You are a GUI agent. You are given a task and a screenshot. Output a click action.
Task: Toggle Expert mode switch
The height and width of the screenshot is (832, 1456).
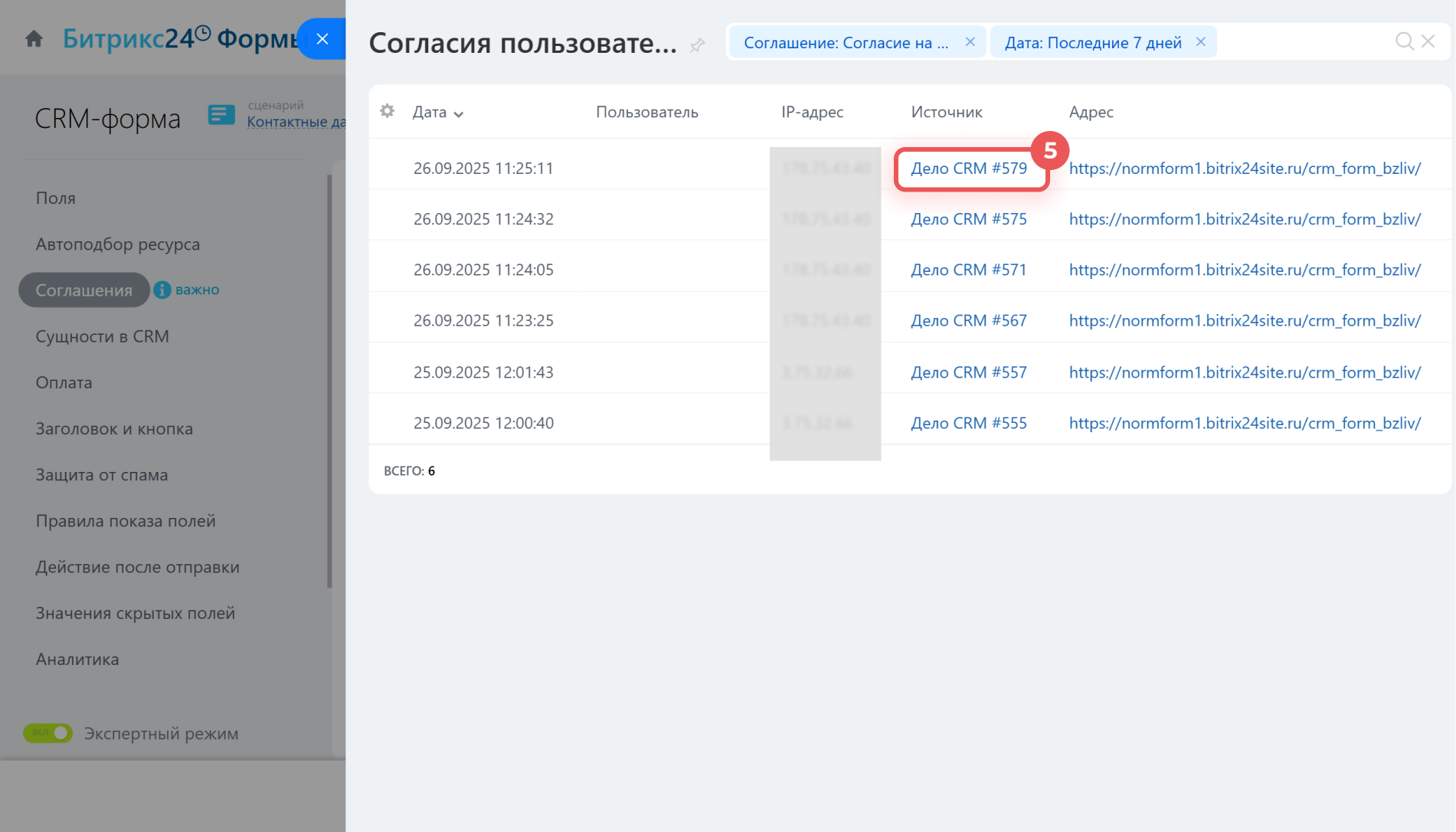click(48, 733)
